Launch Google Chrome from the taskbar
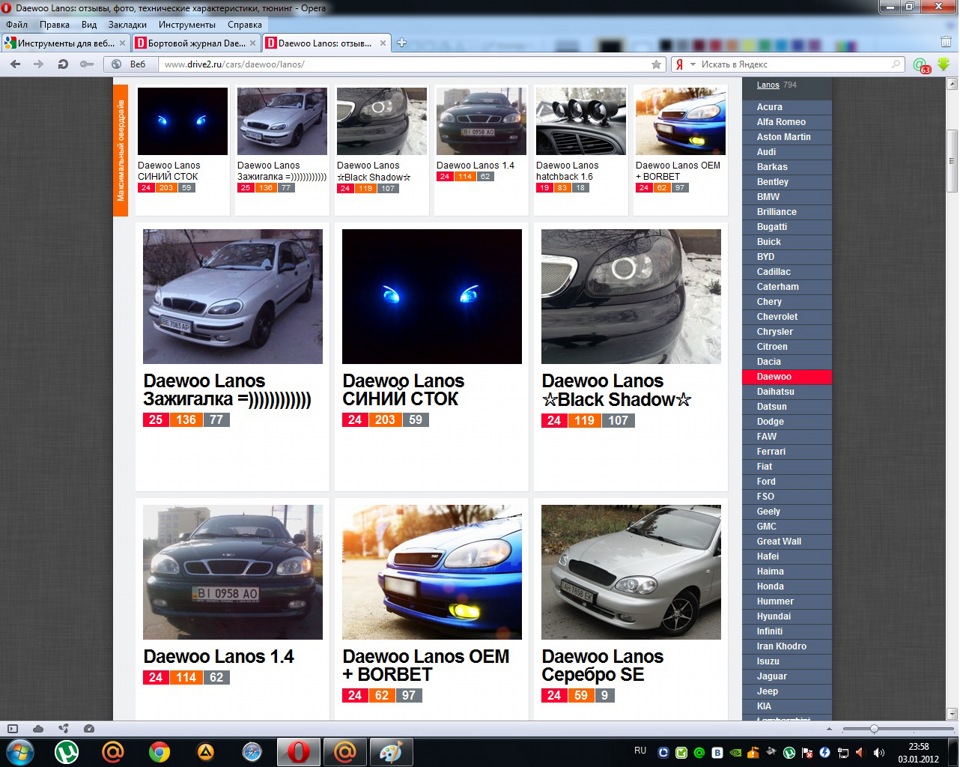Image resolution: width=960 pixels, height=767 pixels. click(159, 752)
